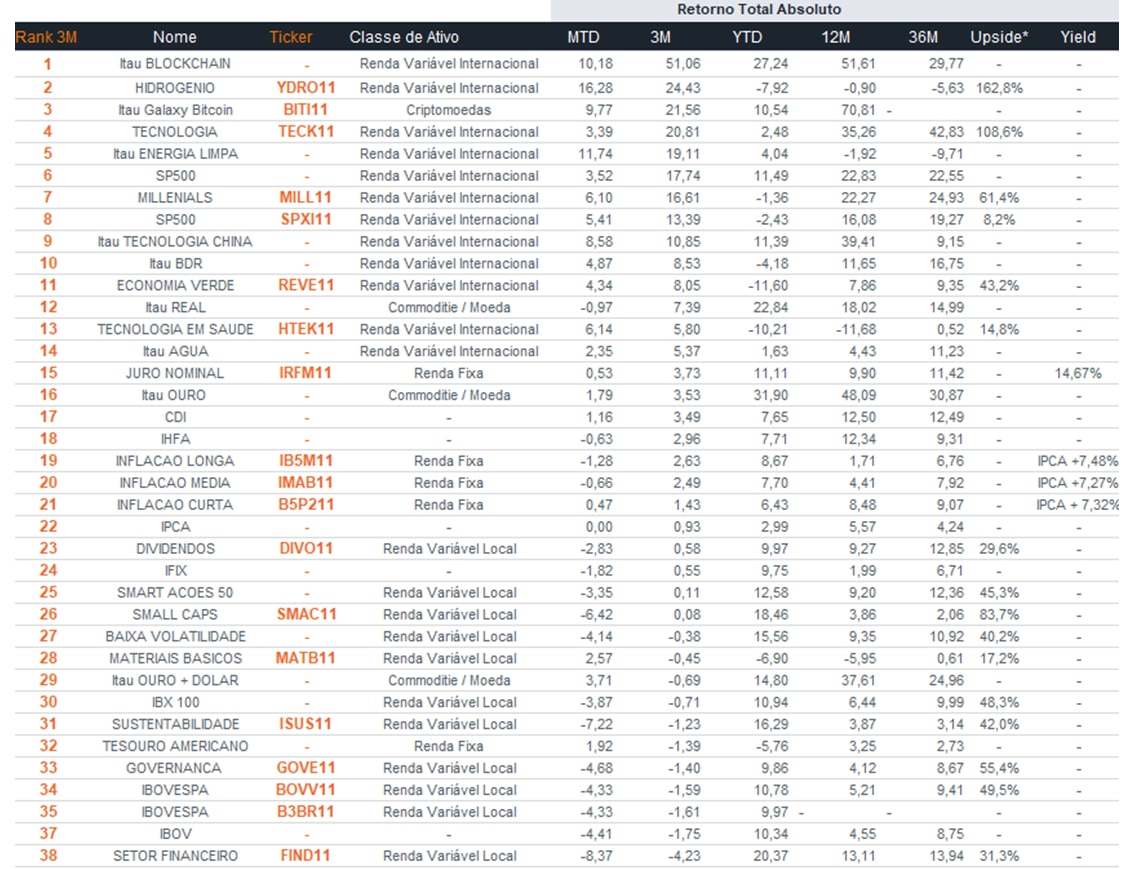Click the Itau BDR name cell
Image resolution: width=1134 pixels, height=869 pixels.
(175, 263)
